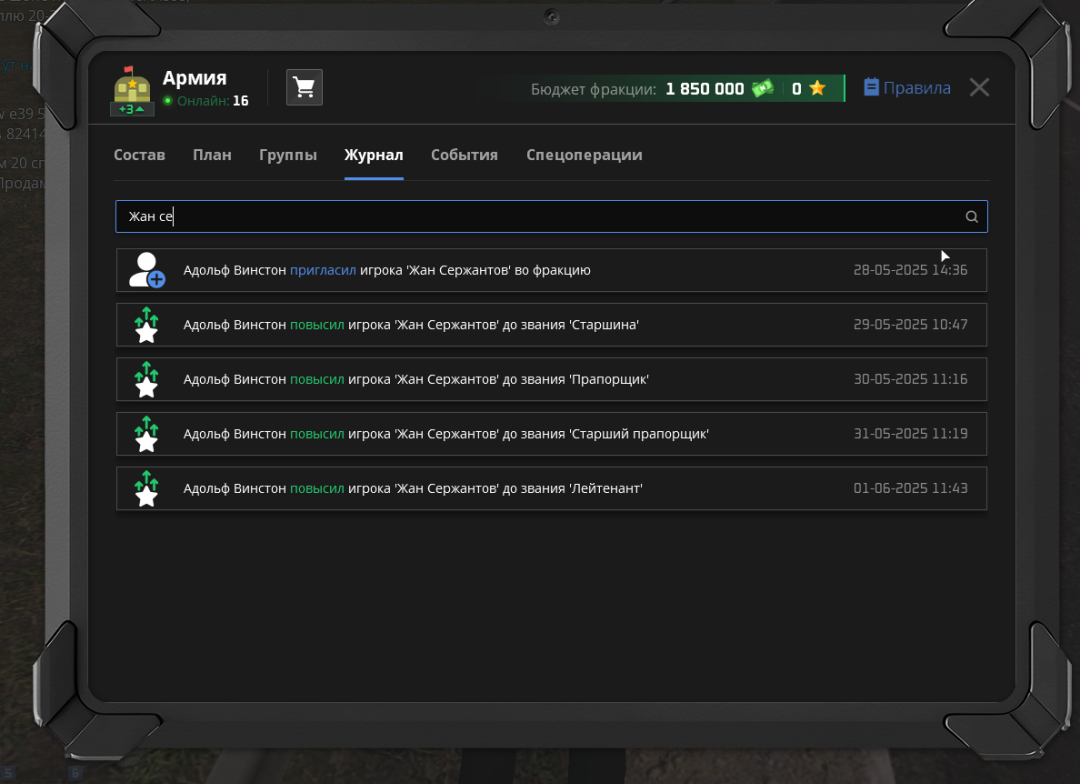
Task: Click the green online status dot
Action: tap(167, 101)
